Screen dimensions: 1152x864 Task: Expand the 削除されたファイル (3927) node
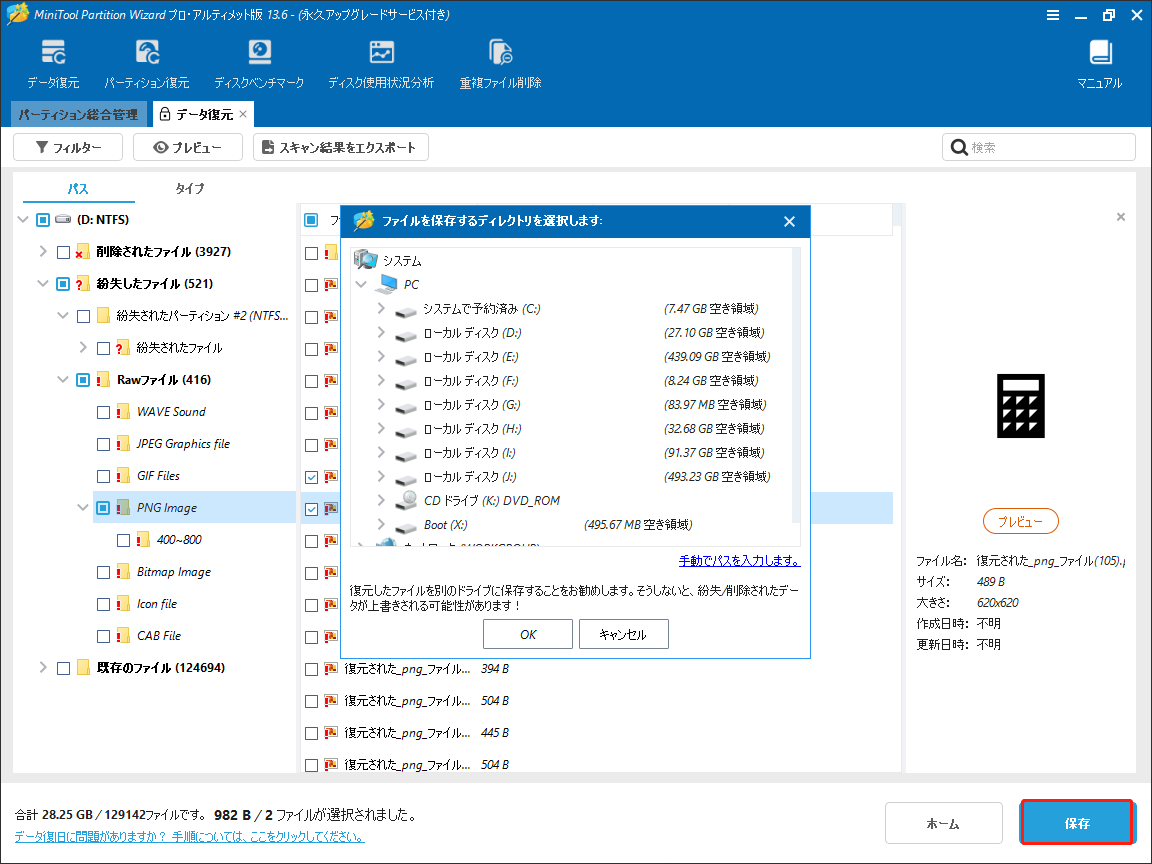tap(43, 251)
